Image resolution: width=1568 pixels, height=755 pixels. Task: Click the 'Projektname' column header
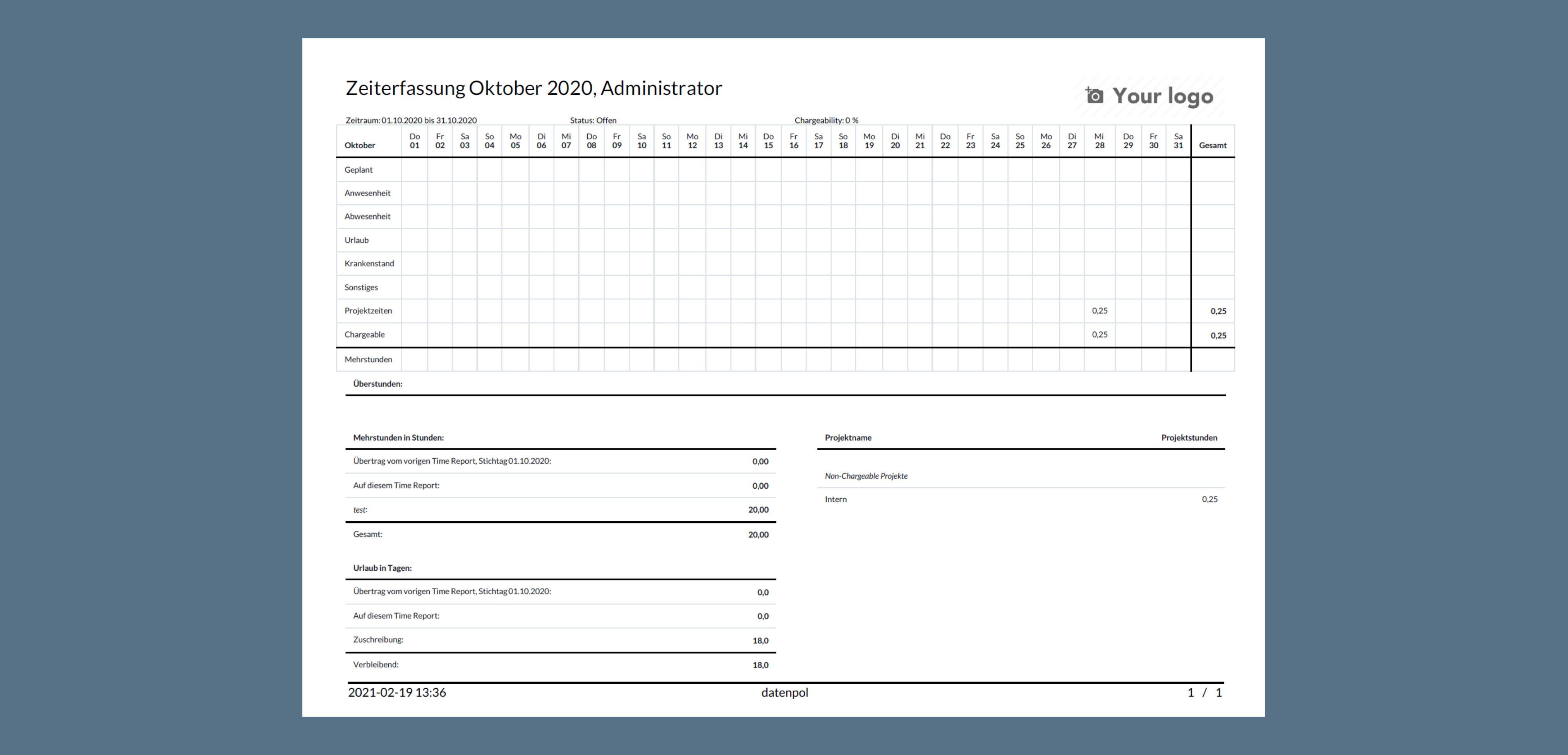848,438
